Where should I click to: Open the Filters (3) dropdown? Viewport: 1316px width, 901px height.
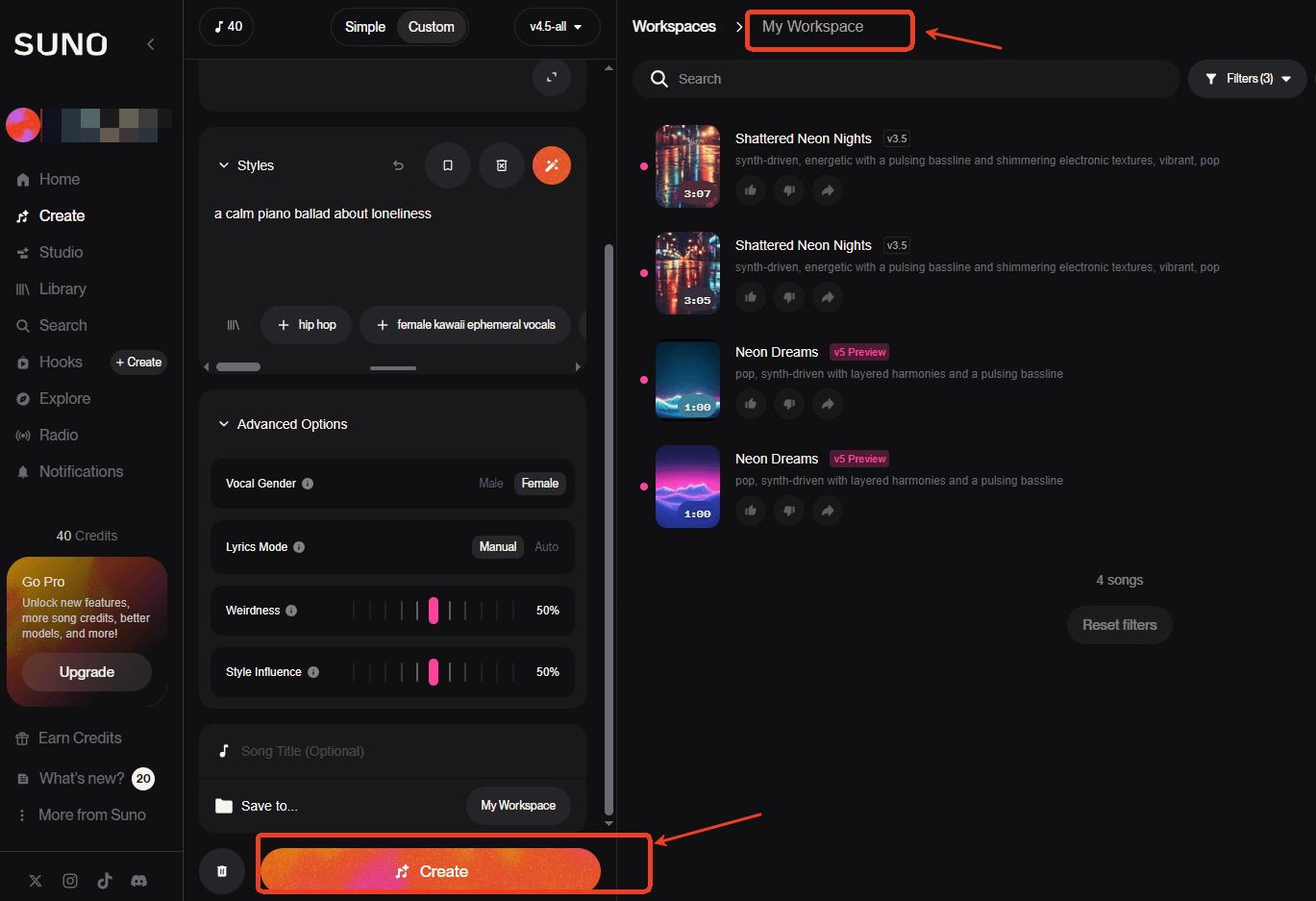coord(1248,79)
